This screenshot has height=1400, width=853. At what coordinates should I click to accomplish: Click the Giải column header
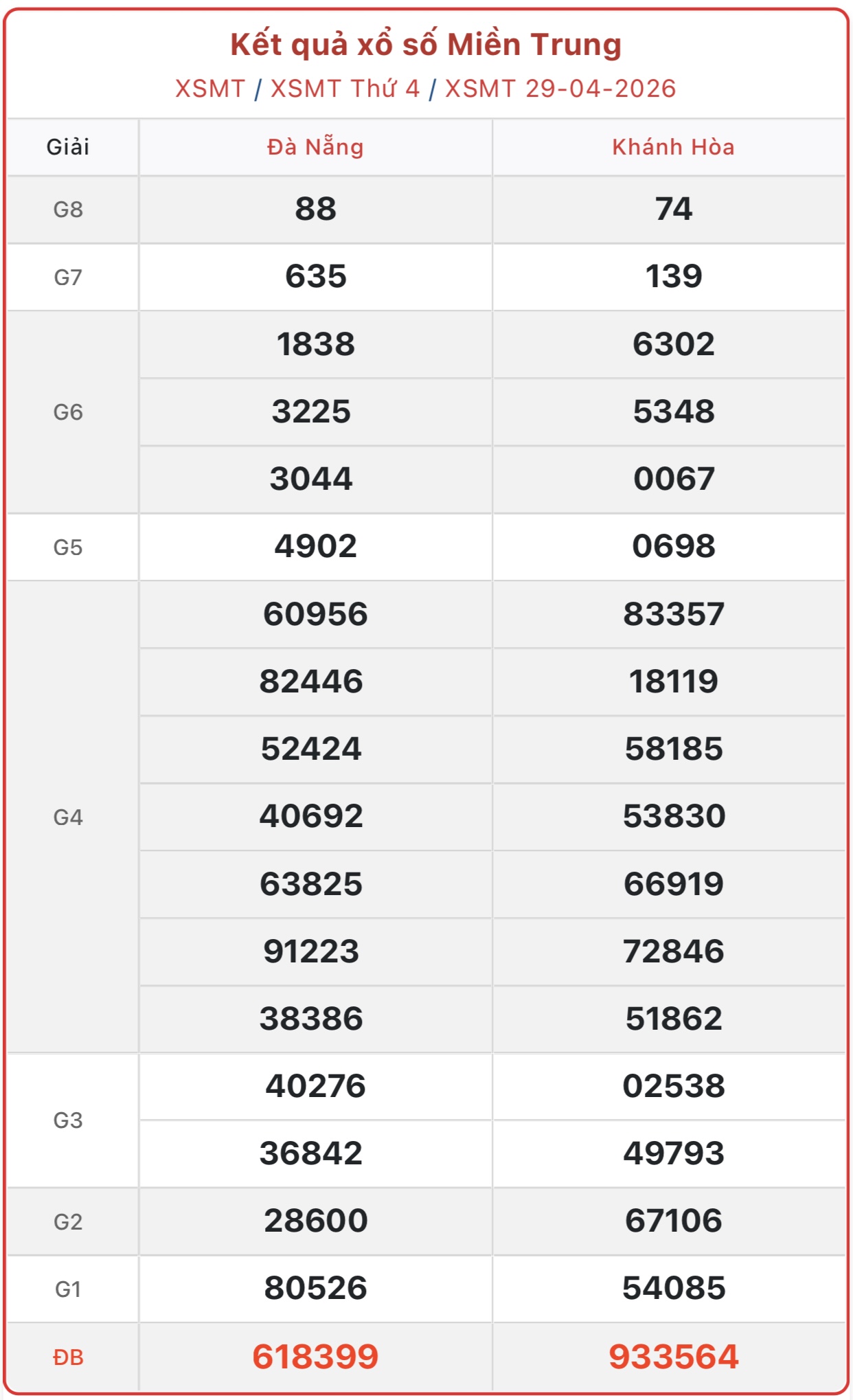[x=68, y=147]
